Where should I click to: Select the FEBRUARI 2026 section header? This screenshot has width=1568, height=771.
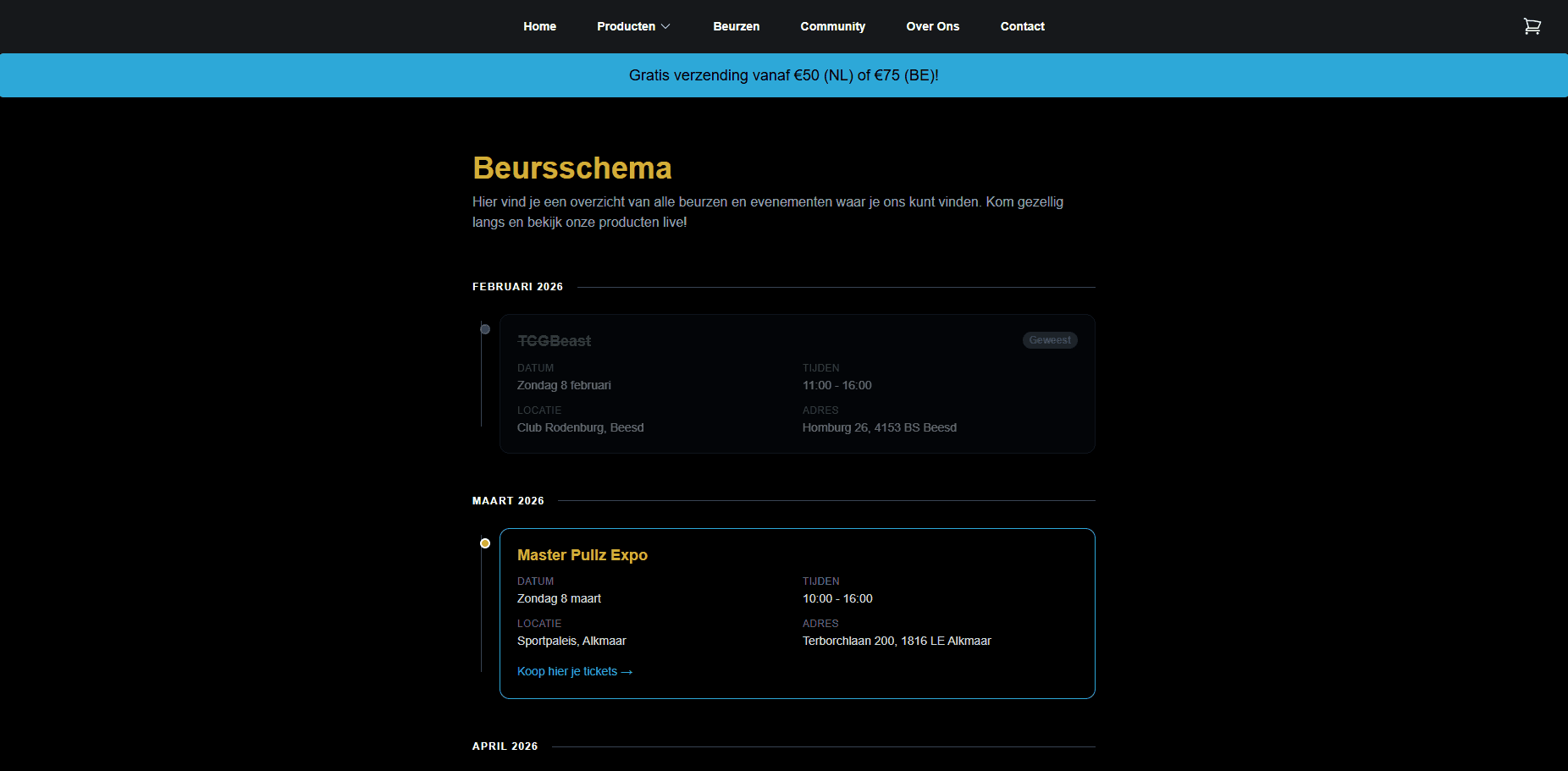(x=517, y=287)
